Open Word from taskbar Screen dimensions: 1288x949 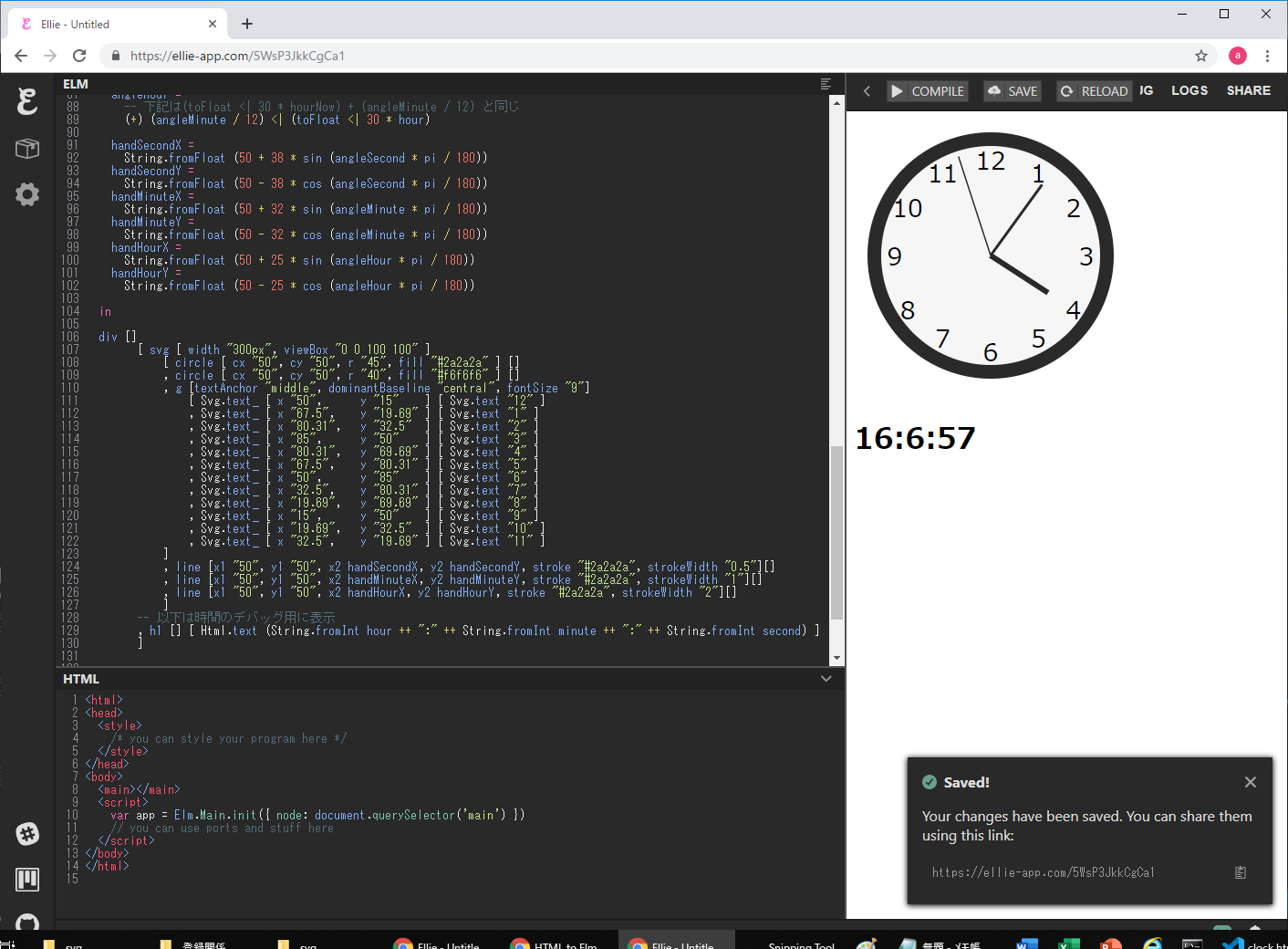pyautogui.click(x=1027, y=942)
